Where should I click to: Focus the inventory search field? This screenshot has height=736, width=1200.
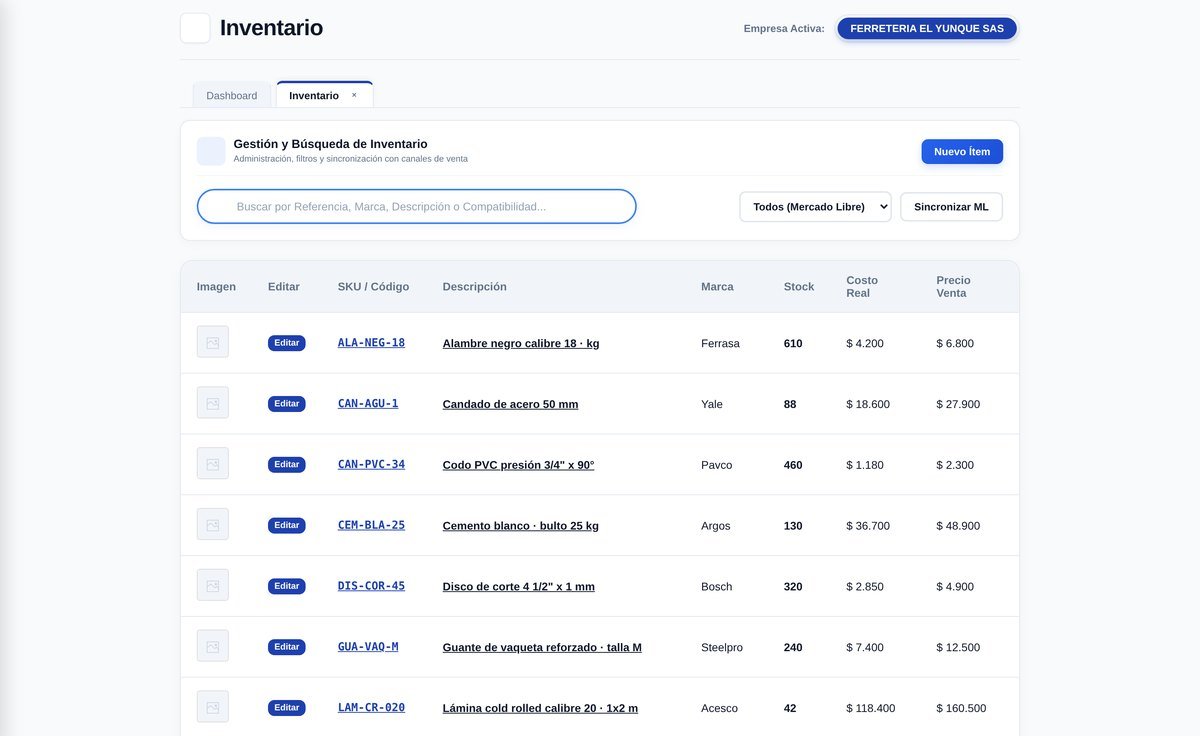(x=417, y=207)
